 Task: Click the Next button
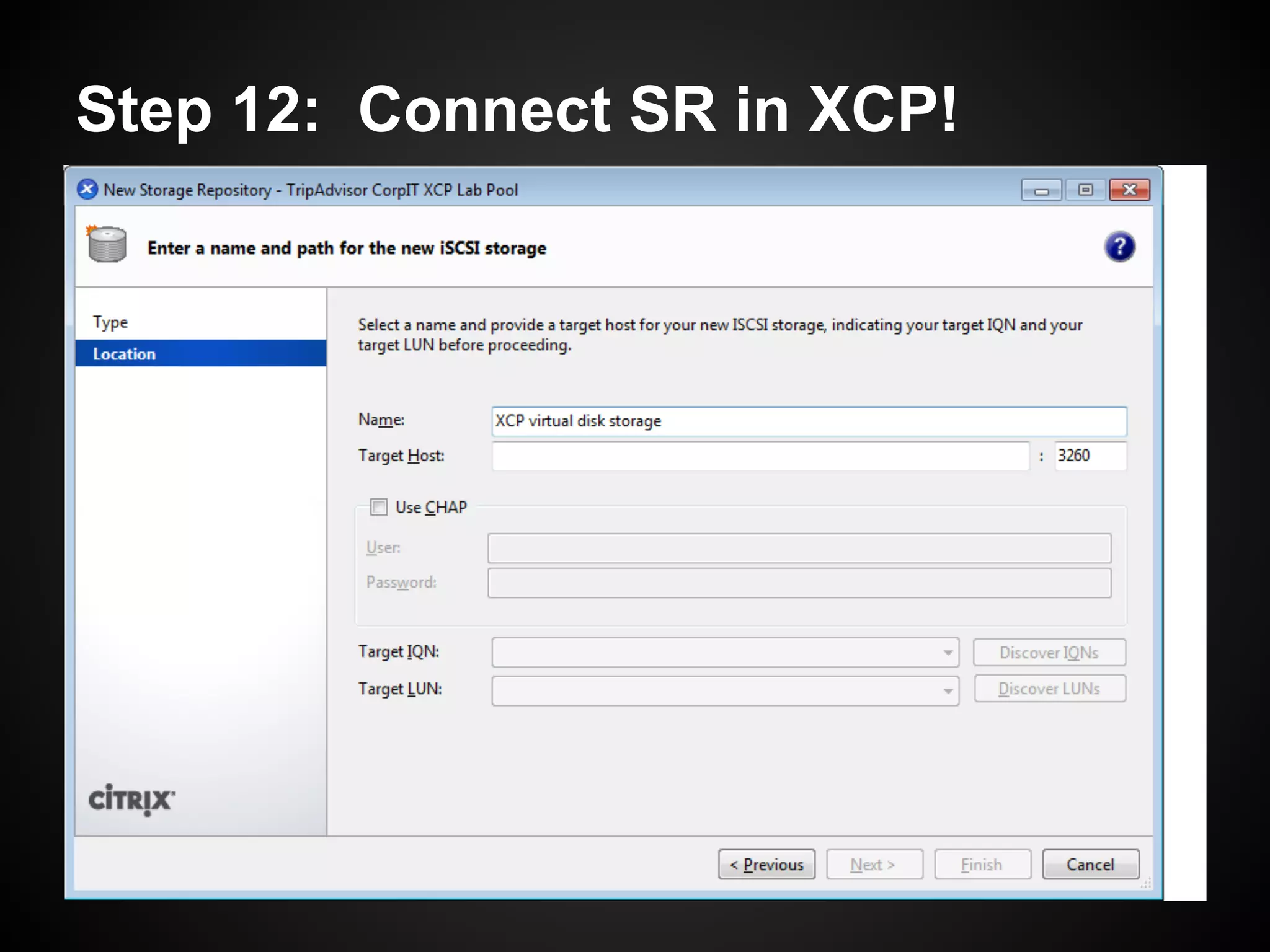(874, 865)
